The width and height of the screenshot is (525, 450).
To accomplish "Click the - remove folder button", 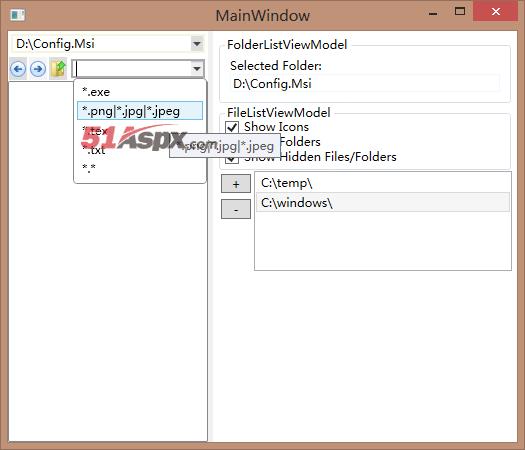I will (x=236, y=209).
